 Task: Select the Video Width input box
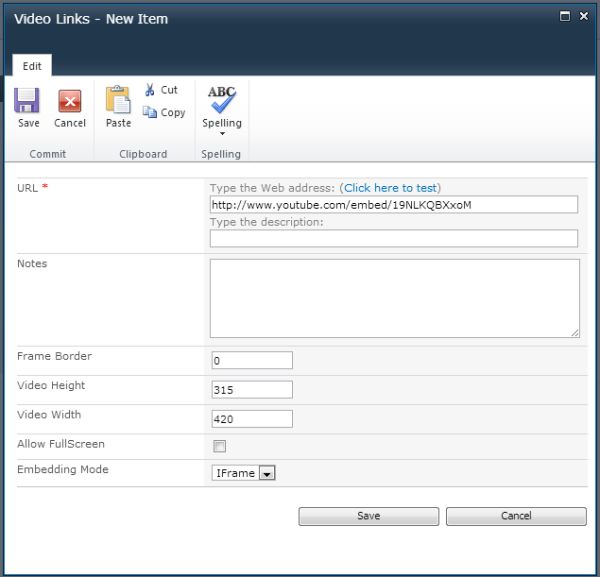coord(252,419)
